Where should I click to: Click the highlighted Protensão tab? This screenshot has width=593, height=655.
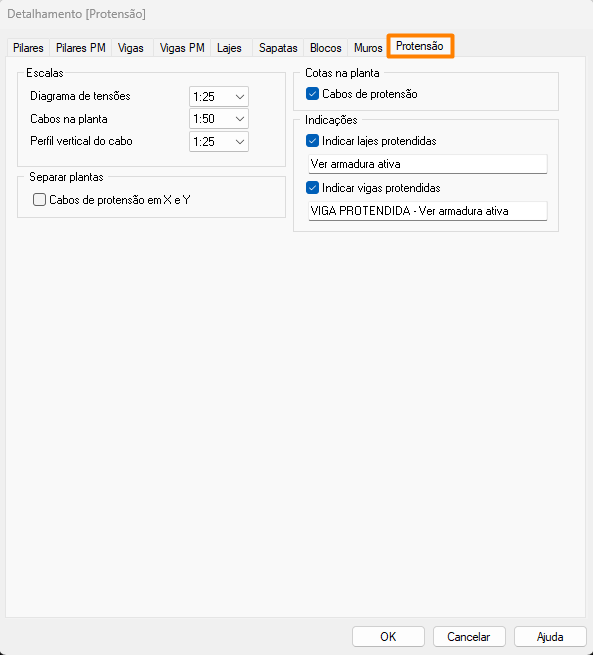coord(420,46)
